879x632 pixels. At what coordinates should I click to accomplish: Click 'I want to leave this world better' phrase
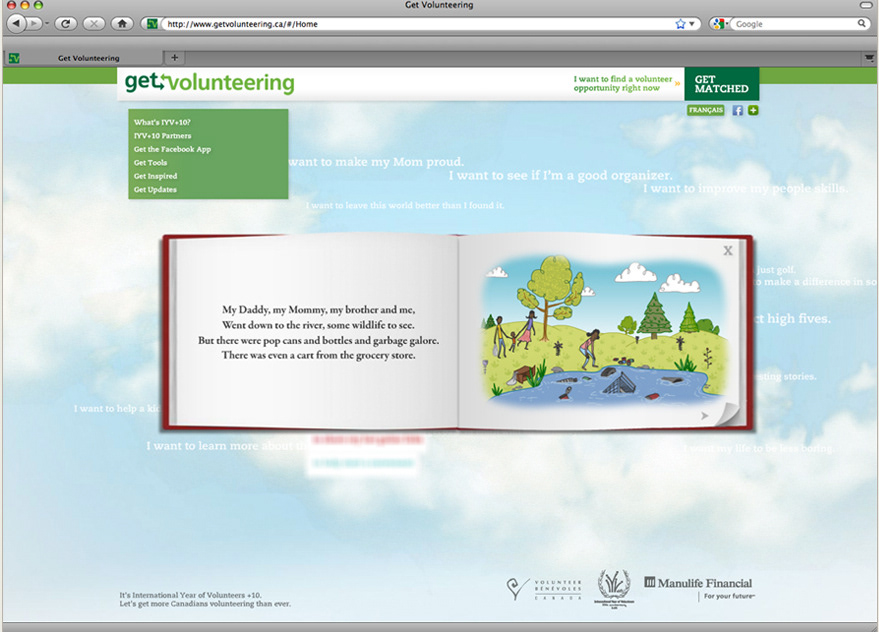tap(405, 205)
